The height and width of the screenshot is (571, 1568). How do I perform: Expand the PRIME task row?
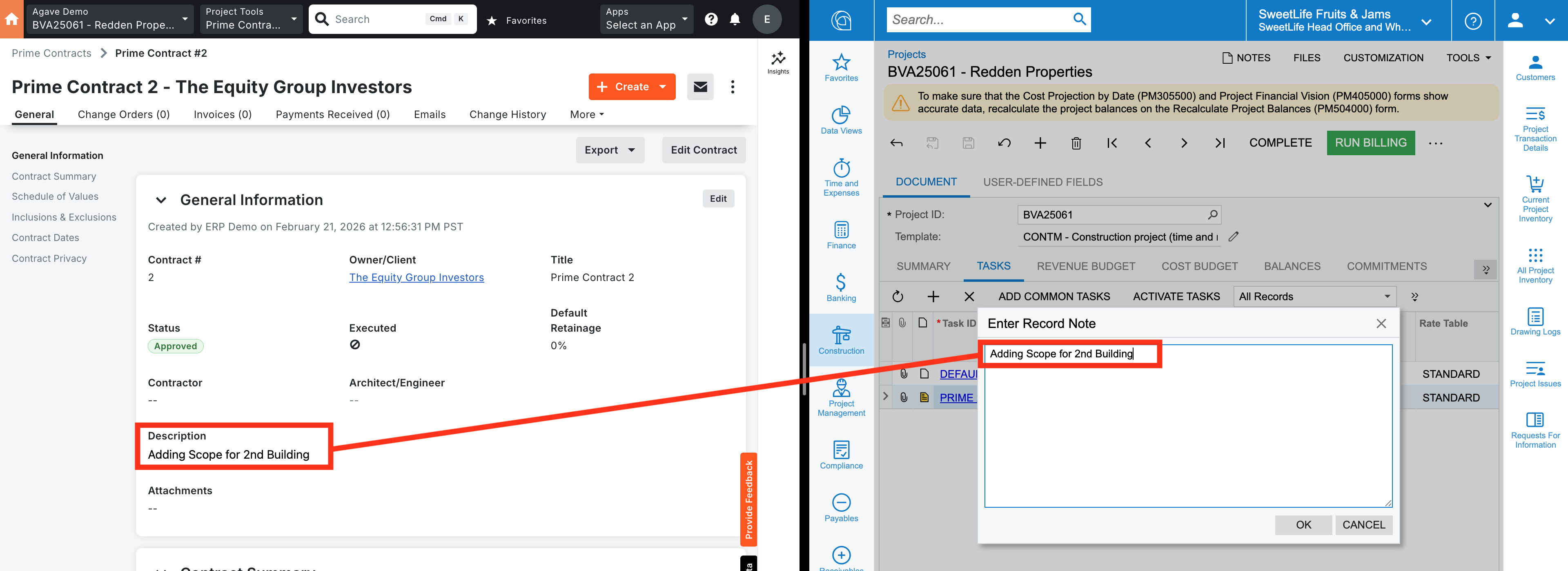pyautogui.click(x=885, y=396)
